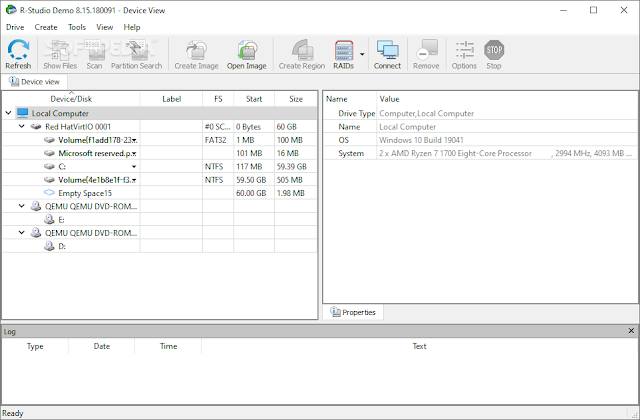Open the Options toolbar icon
Screen dimensions: 640x420
pyautogui.click(x=464, y=54)
